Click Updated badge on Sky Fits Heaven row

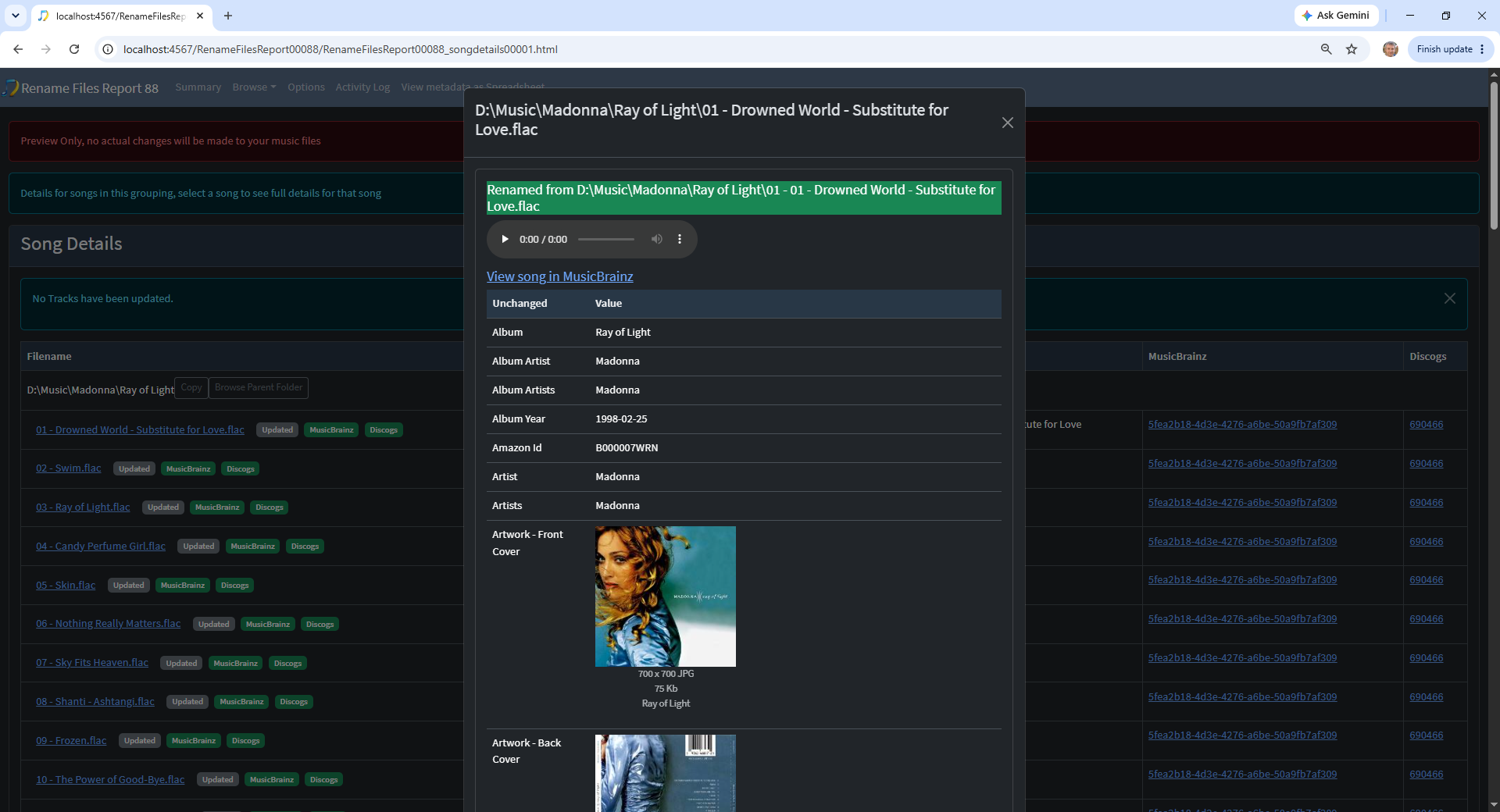[x=181, y=664]
